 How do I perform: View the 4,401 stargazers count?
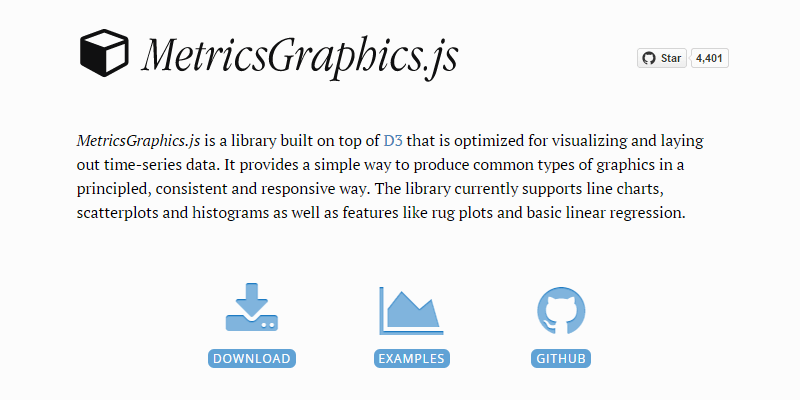[x=709, y=58]
